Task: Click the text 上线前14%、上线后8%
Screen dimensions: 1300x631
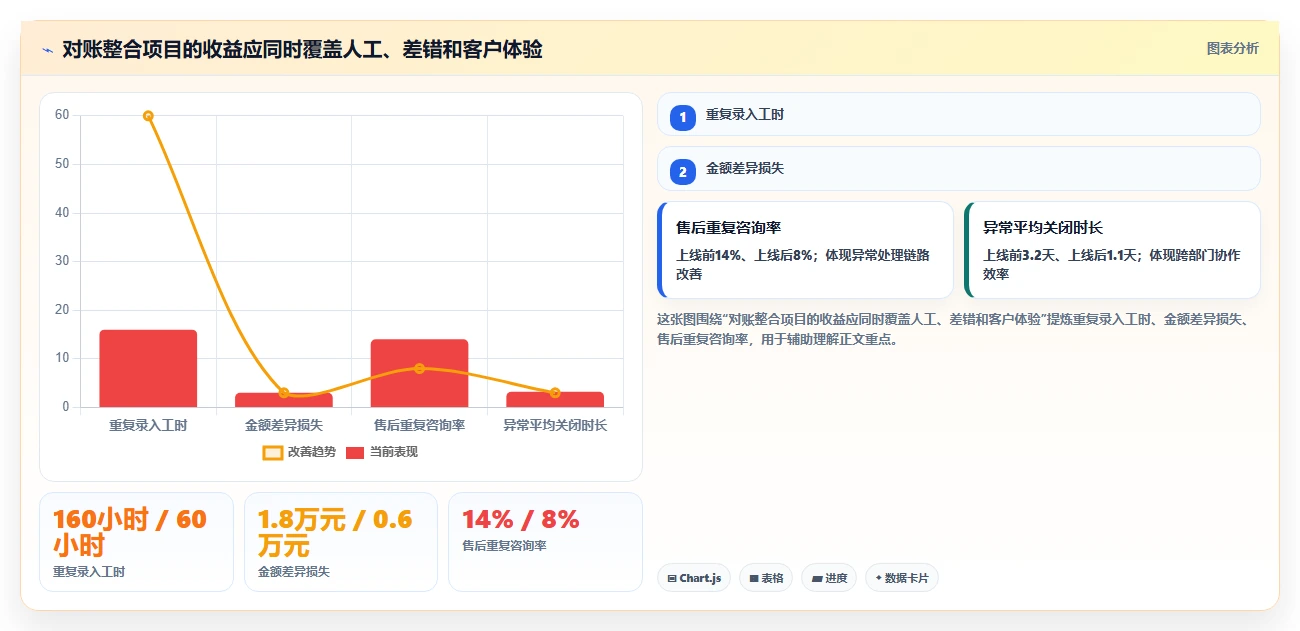Action: click(x=746, y=255)
